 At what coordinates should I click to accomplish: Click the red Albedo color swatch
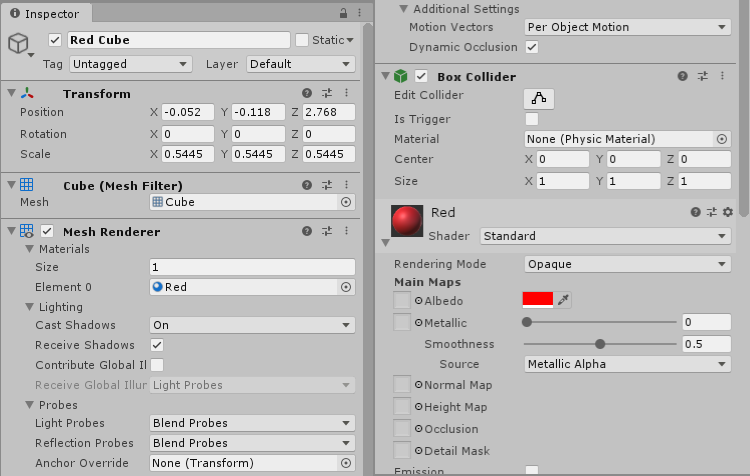[x=537, y=300]
